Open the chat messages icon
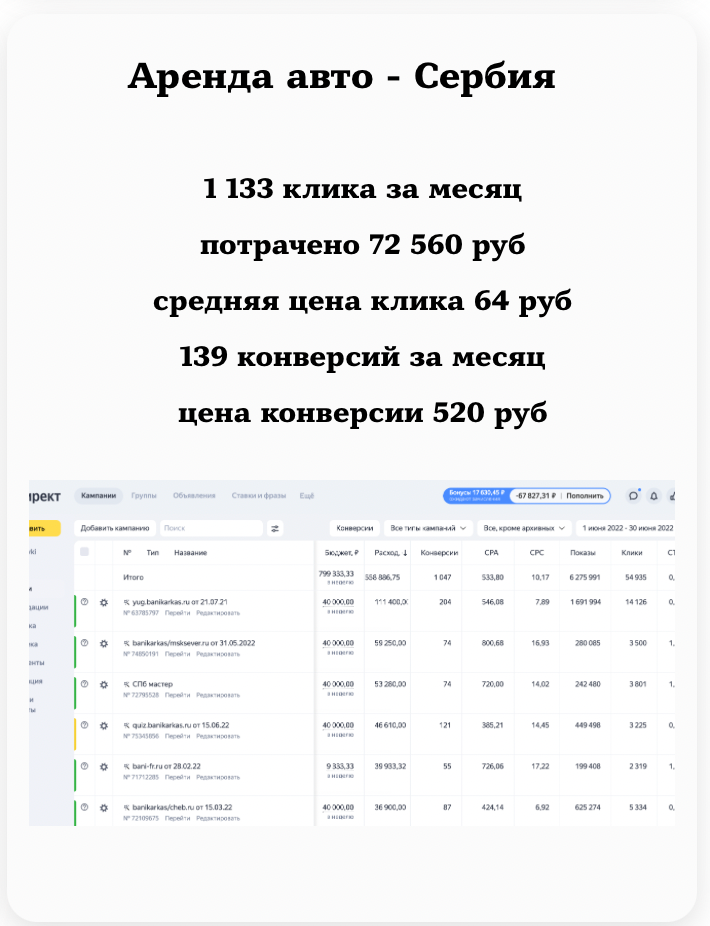Screen dimensions: 710x926 [x=633, y=495]
